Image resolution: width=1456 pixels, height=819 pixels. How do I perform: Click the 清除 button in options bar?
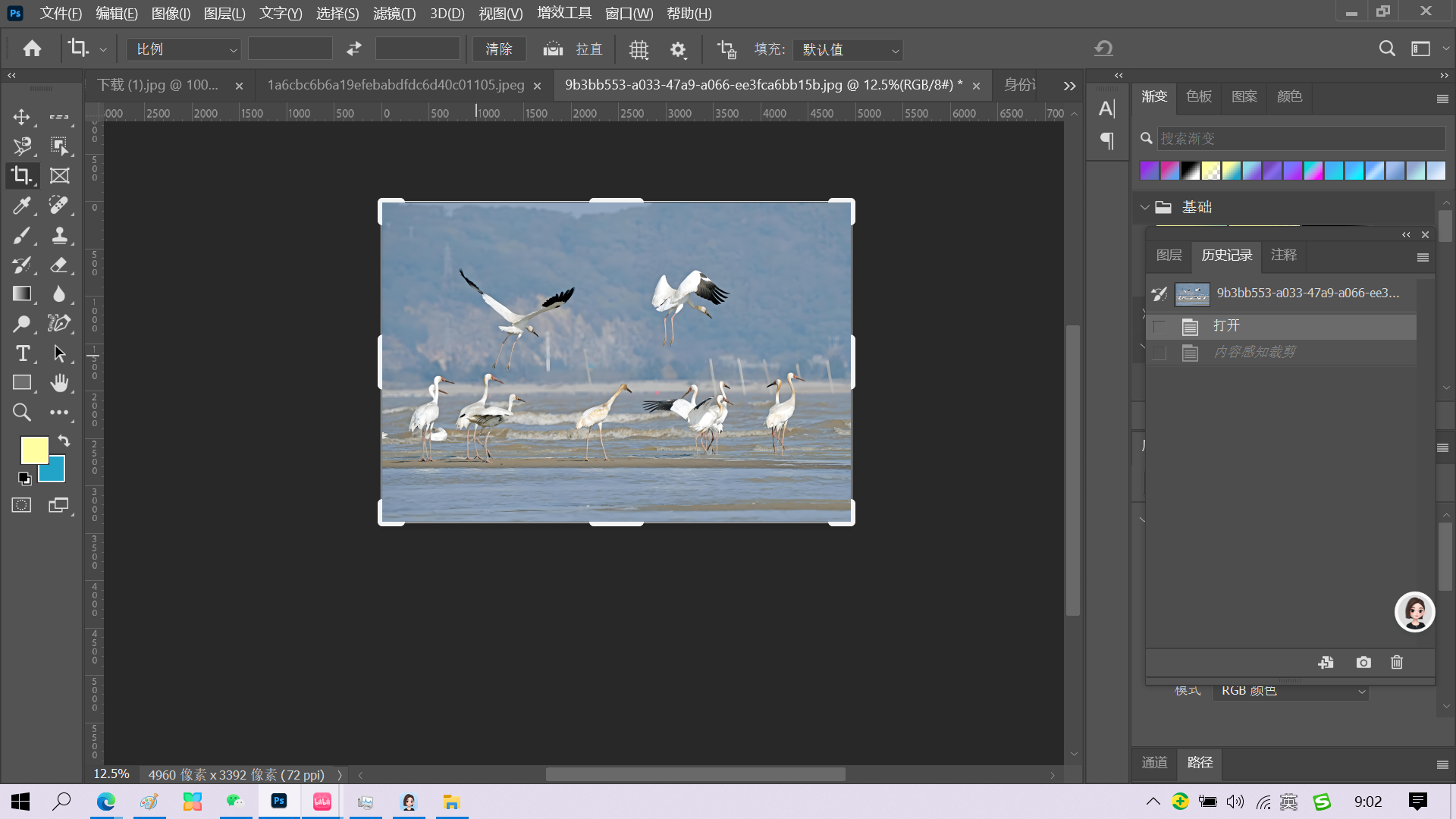pos(499,49)
